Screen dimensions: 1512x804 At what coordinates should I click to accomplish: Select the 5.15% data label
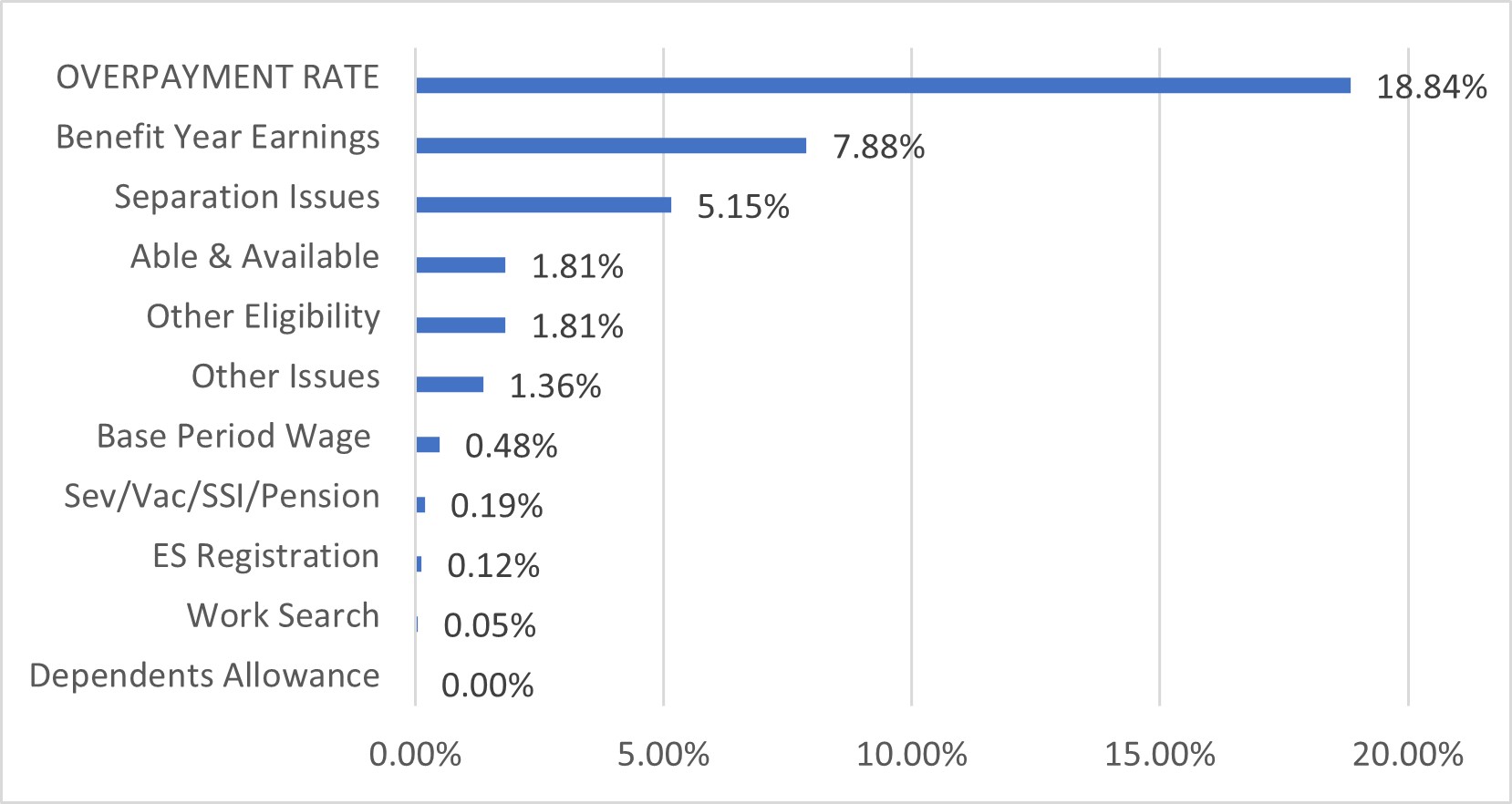tap(742, 207)
